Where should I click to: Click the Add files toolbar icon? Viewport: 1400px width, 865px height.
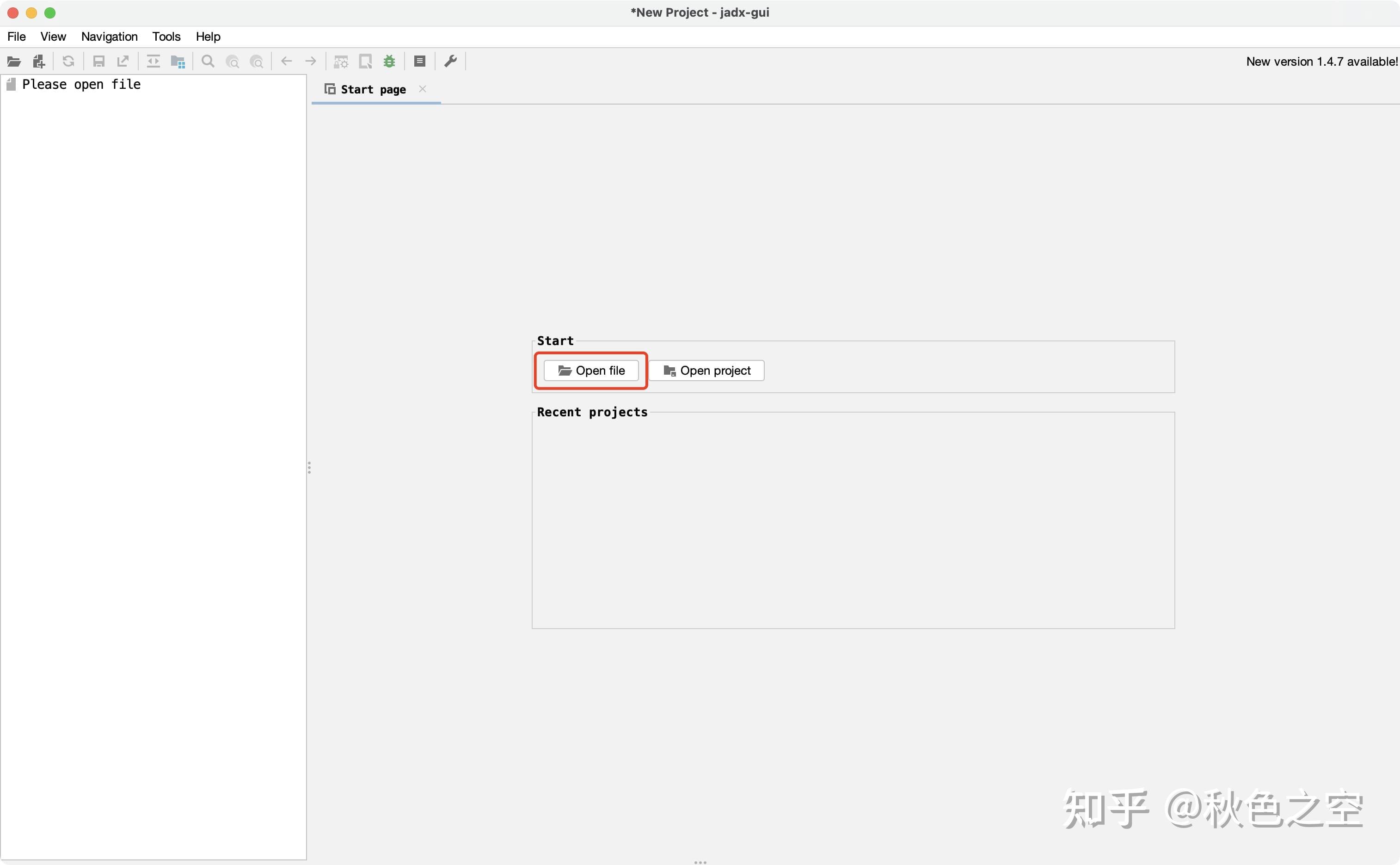pyautogui.click(x=38, y=61)
